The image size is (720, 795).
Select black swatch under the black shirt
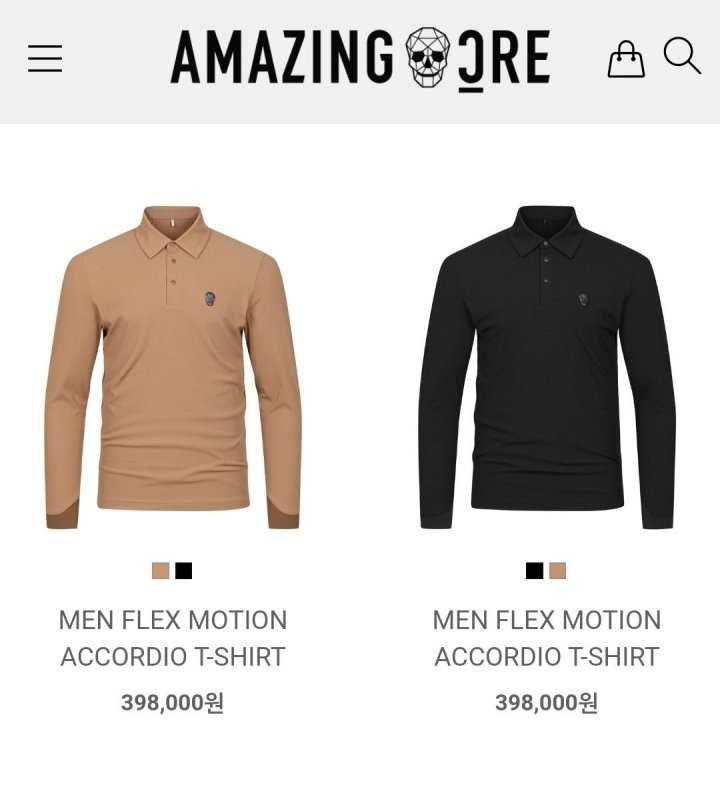tap(534, 570)
